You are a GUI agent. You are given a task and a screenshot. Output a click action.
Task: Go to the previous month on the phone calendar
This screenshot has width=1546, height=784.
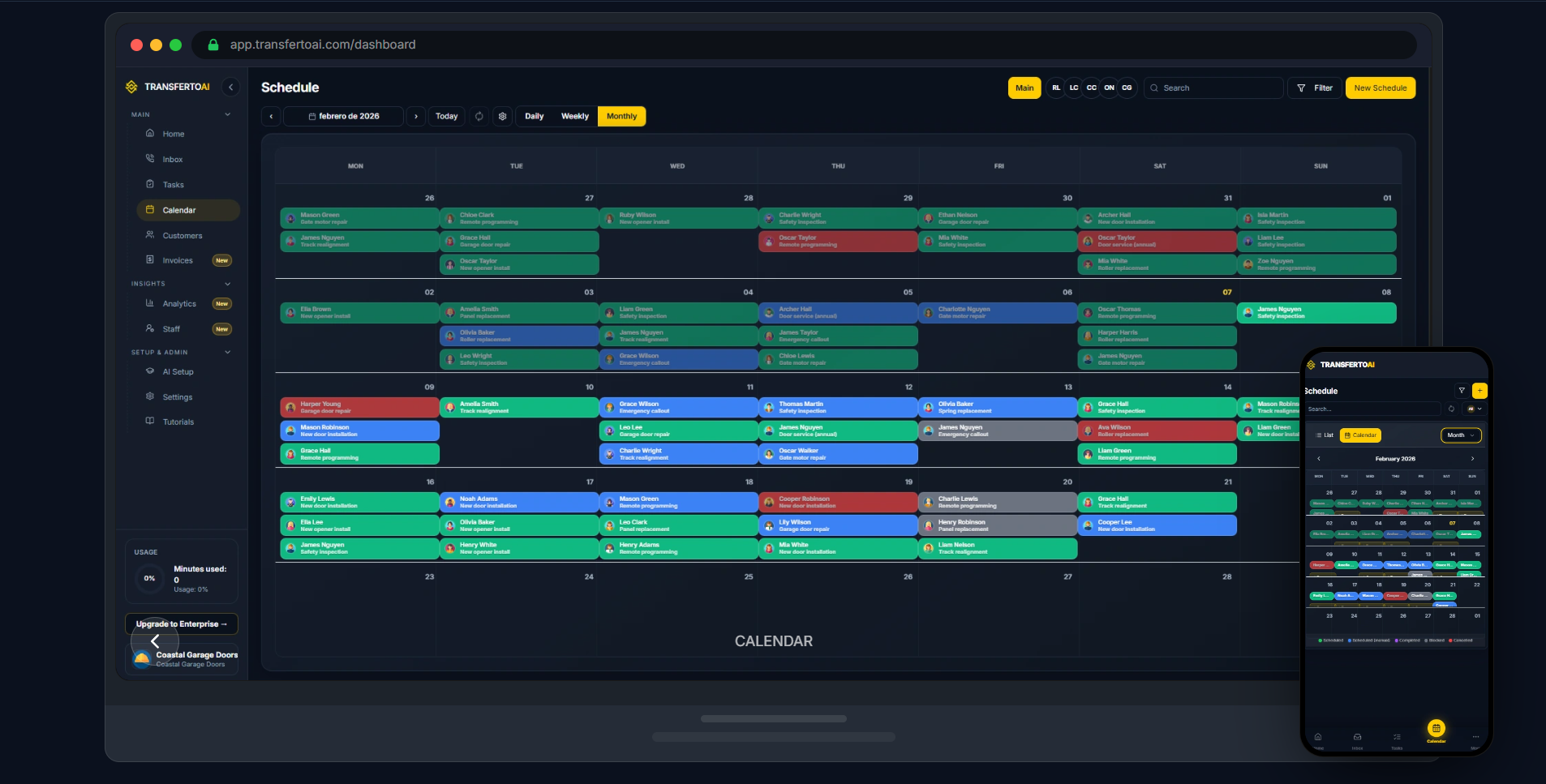click(1319, 459)
